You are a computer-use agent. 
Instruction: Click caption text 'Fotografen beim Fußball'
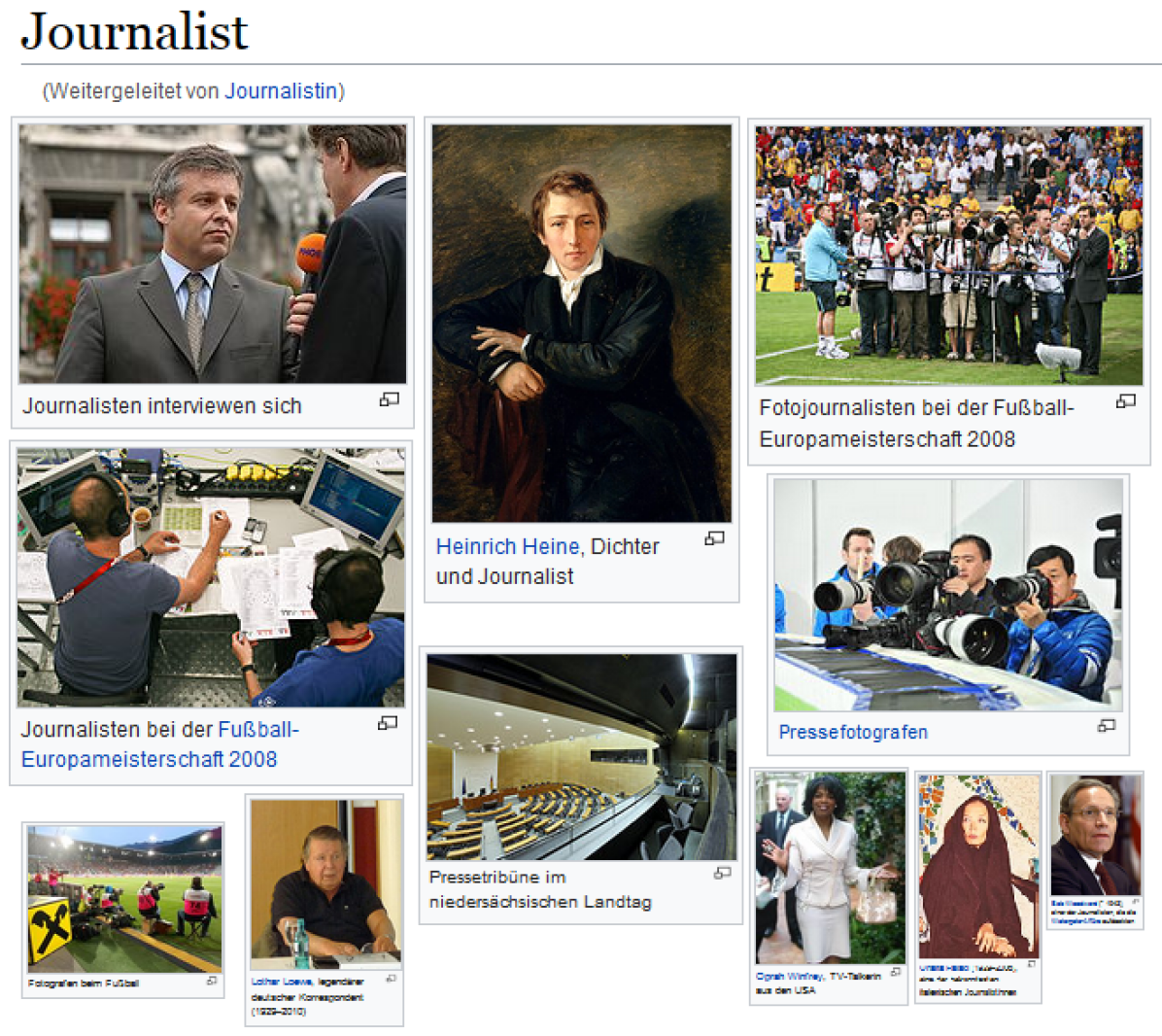pos(83,984)
